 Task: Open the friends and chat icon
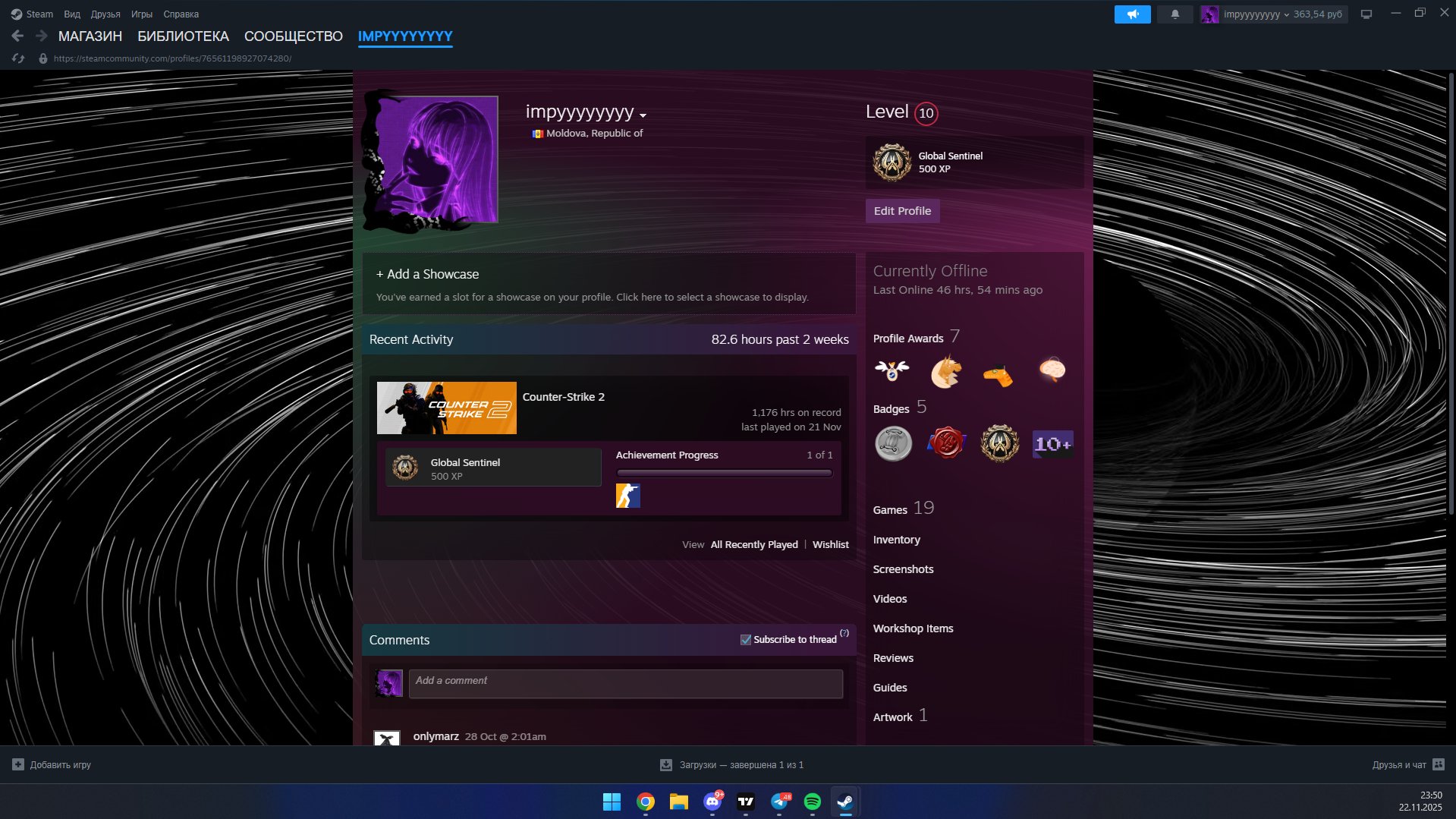click(1439, 764)
